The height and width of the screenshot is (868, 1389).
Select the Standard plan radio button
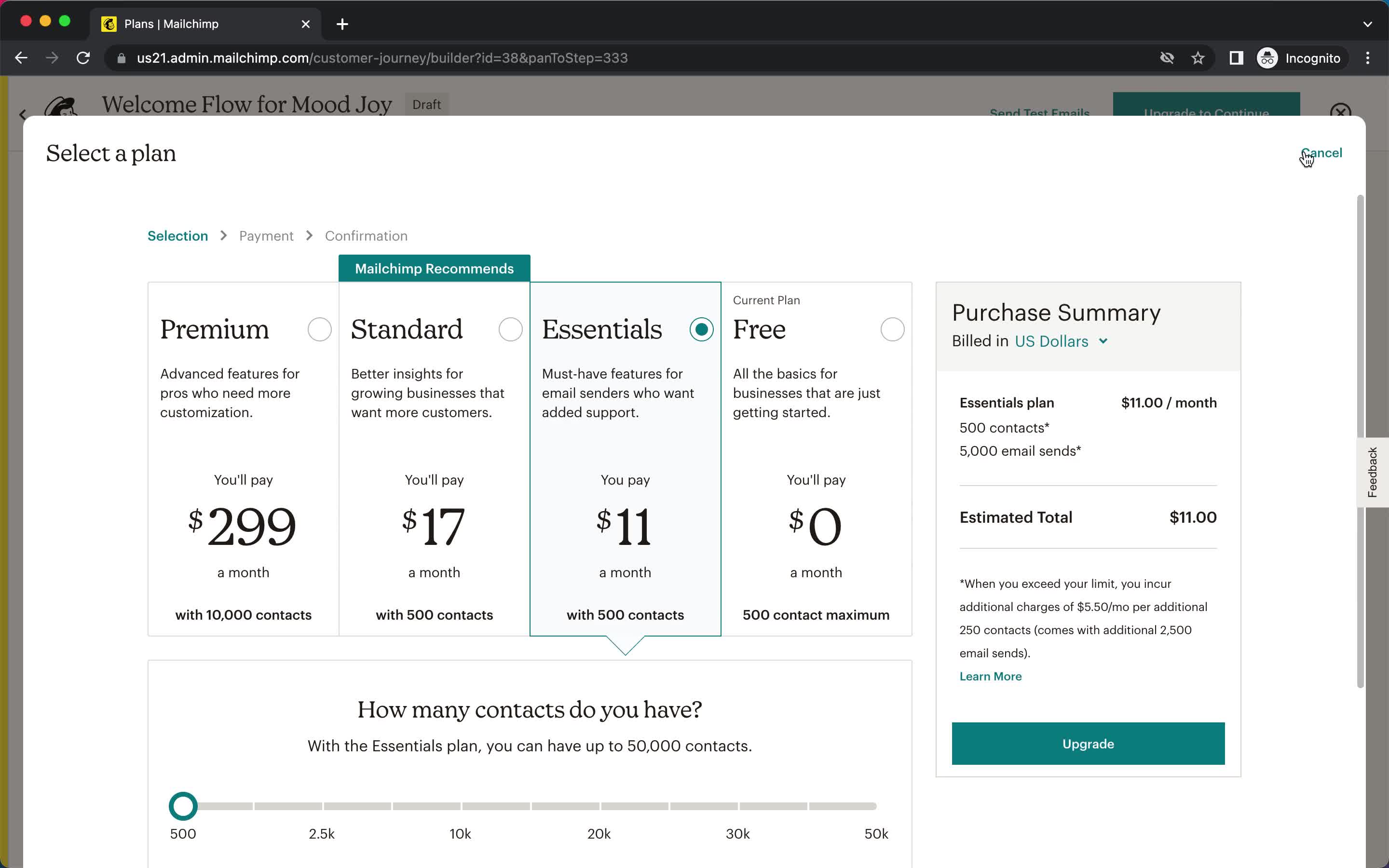coord(510,329)
